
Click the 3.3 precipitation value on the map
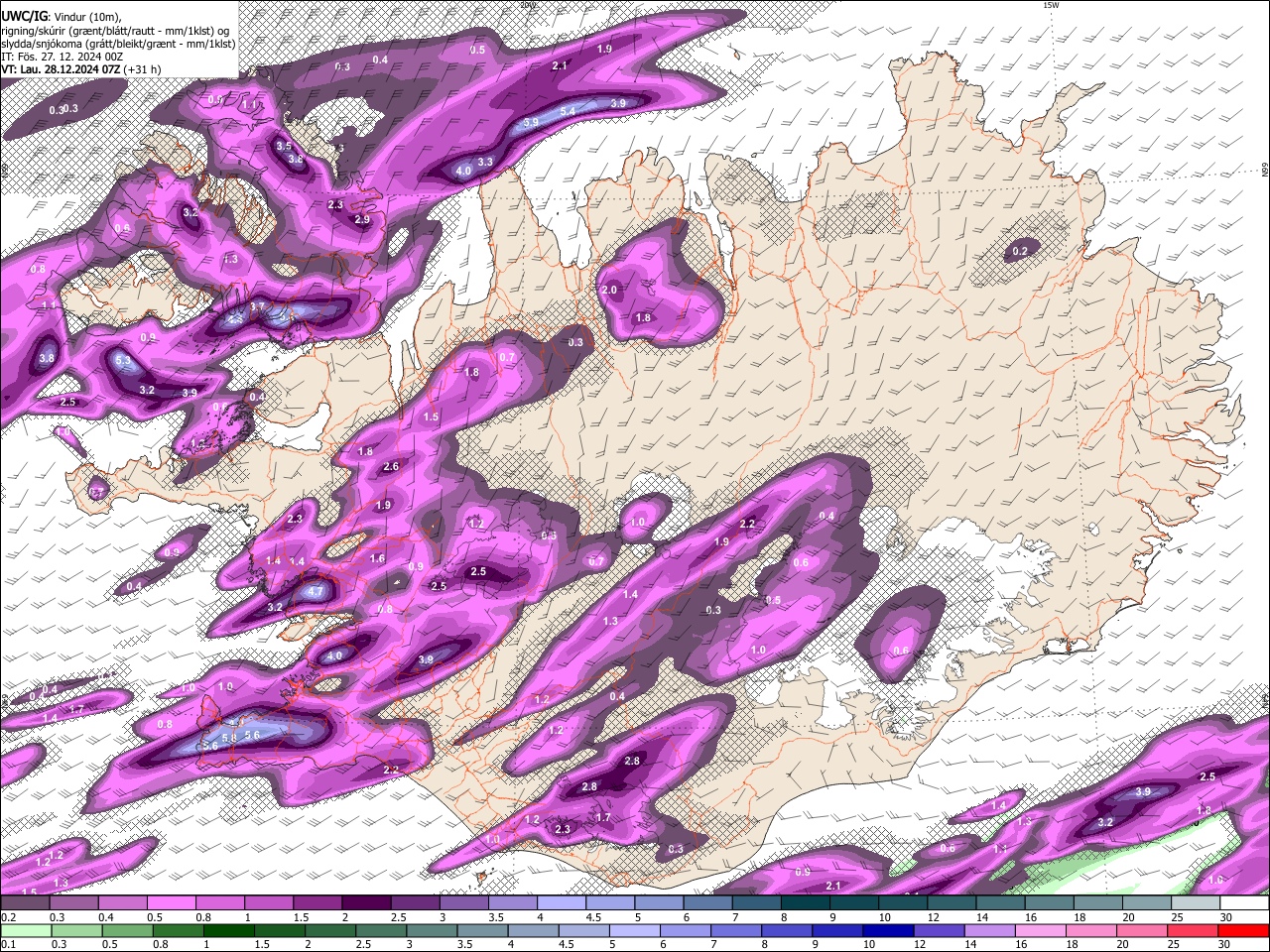click(485, 162)
